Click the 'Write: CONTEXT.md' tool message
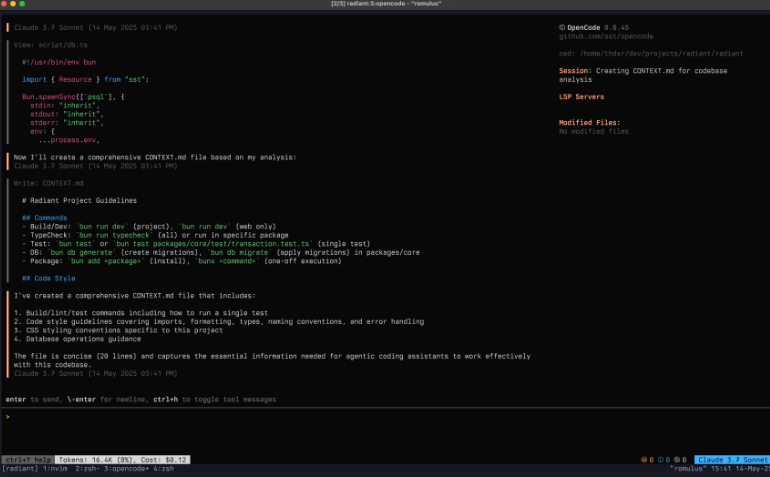This screenshot has height=477, width=770. pos(49,183)
